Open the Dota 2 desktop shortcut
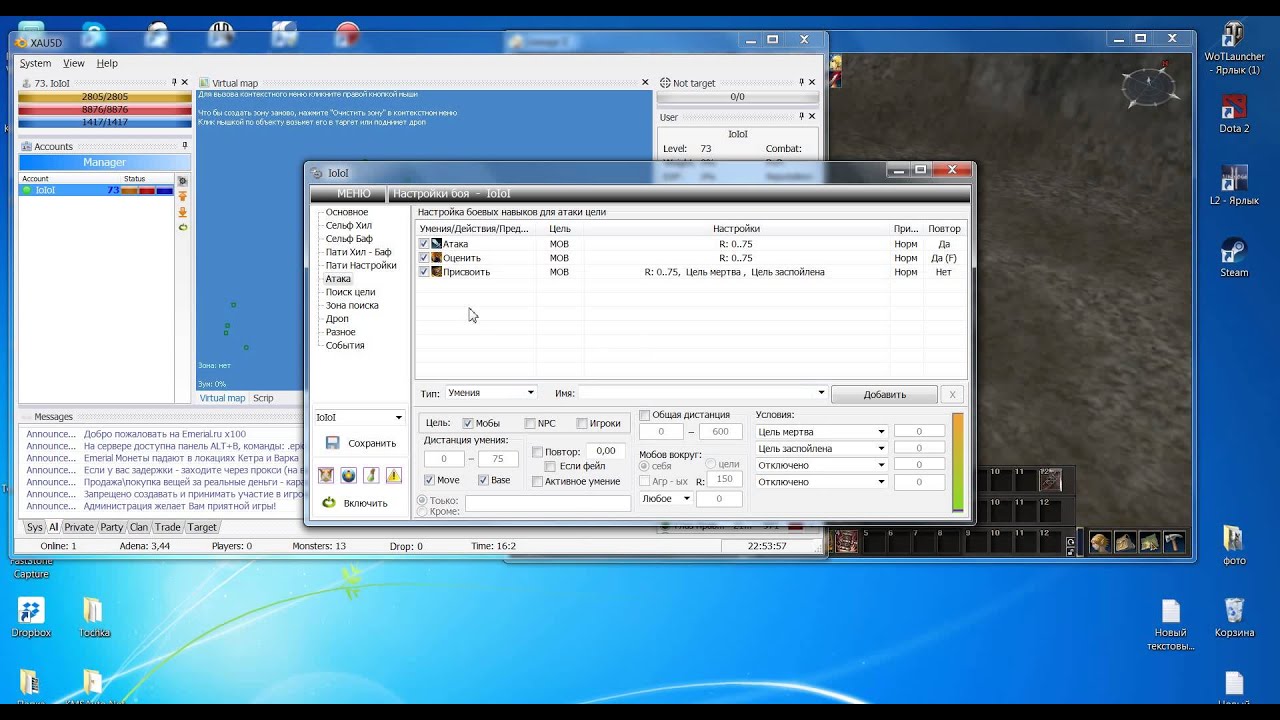The image size is (1280, 720). coord(1234,113)
